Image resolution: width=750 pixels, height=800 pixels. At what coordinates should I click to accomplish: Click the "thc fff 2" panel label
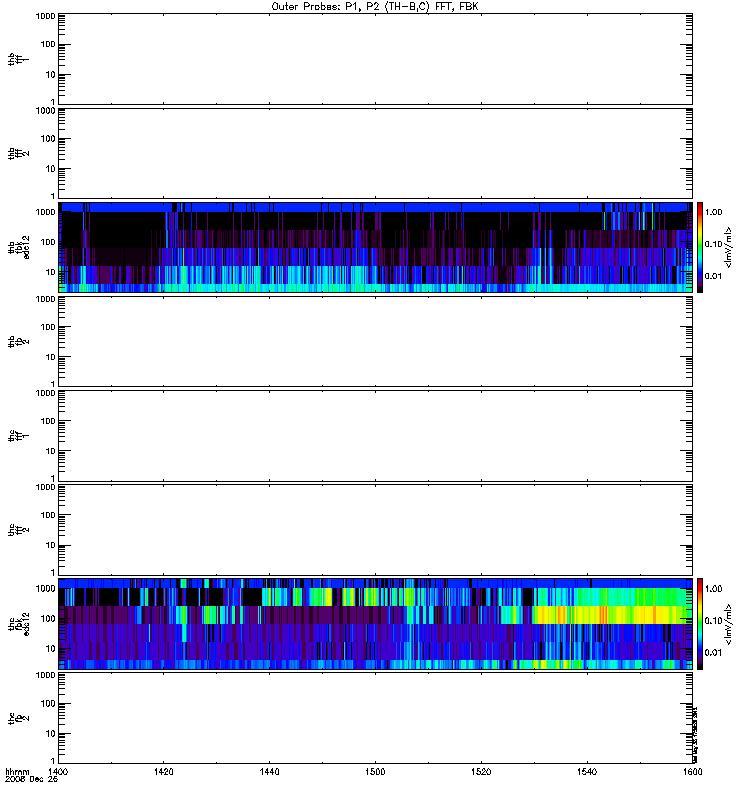(x=18, y=530)
